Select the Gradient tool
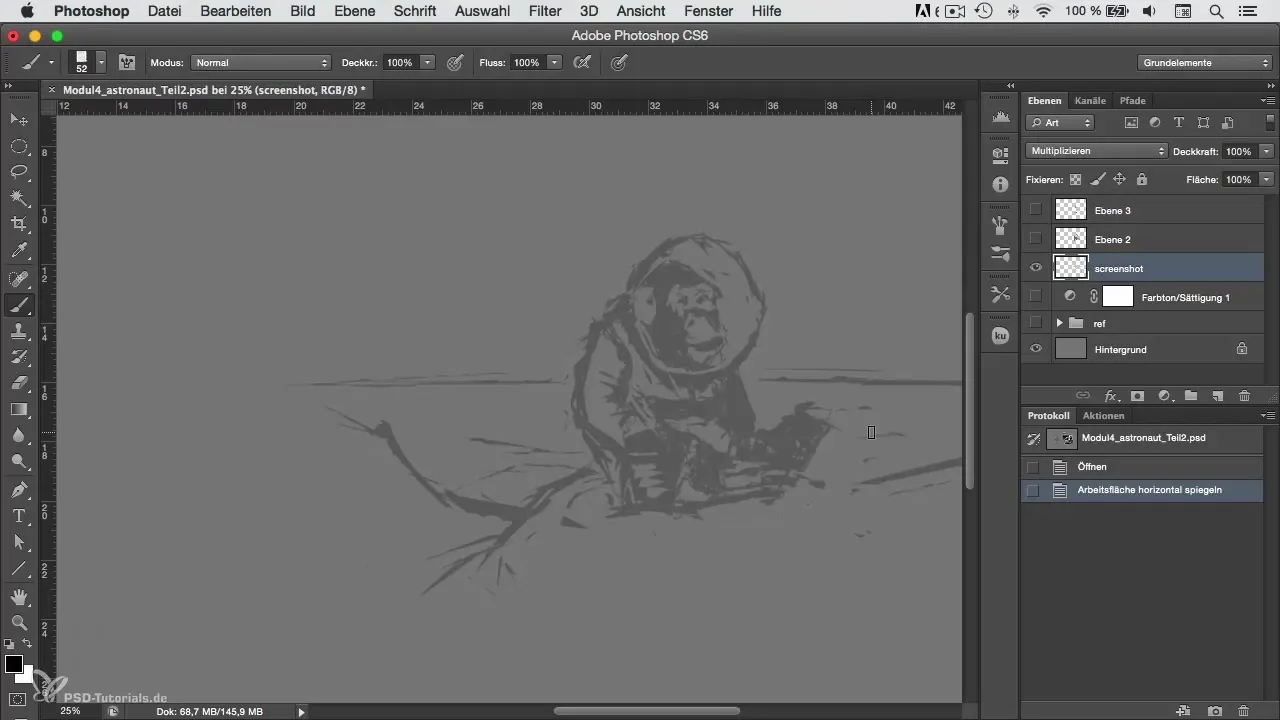 [19, 409]
